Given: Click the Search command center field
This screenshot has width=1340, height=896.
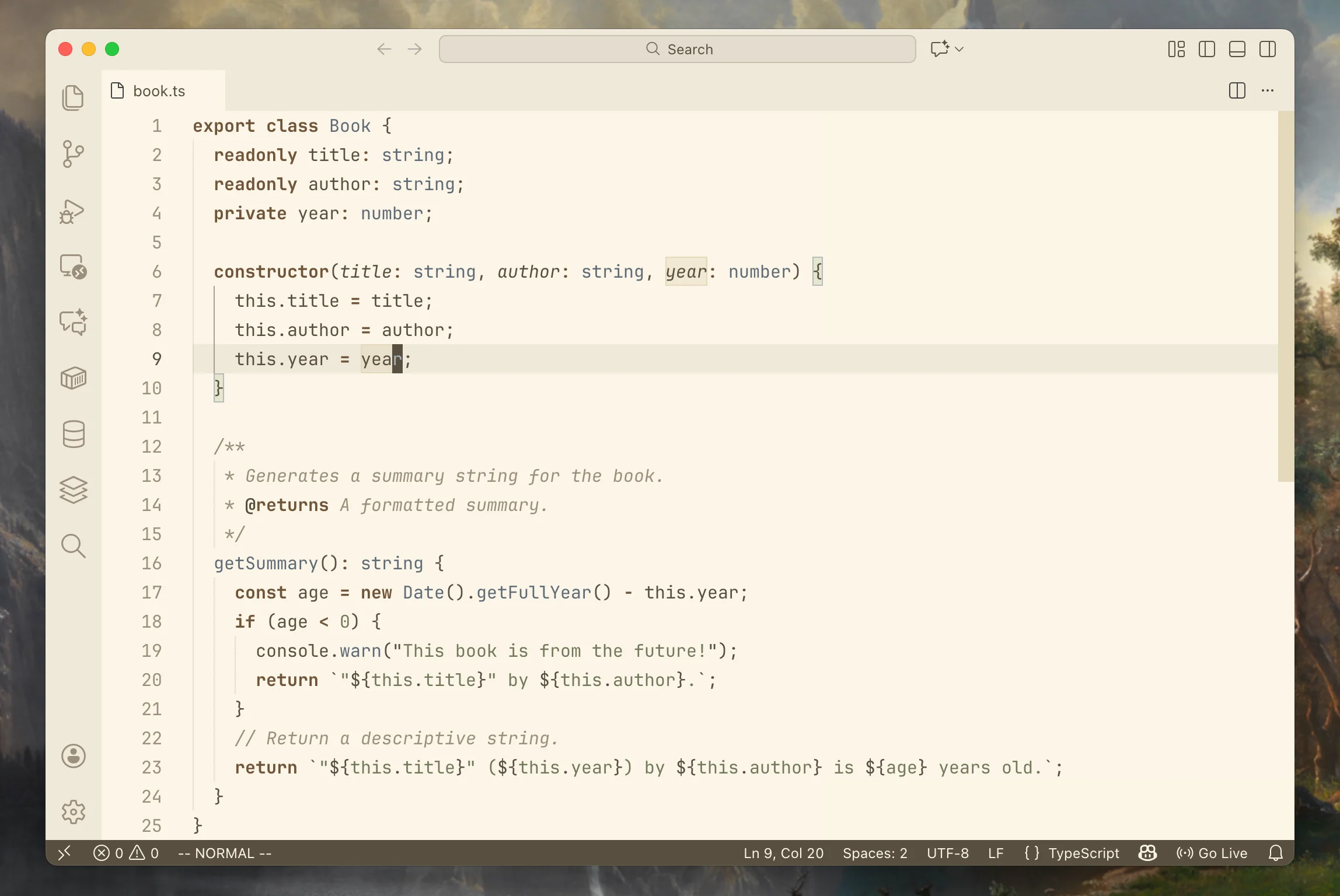Looking at the screenshot, I should [x=677, y=49].
